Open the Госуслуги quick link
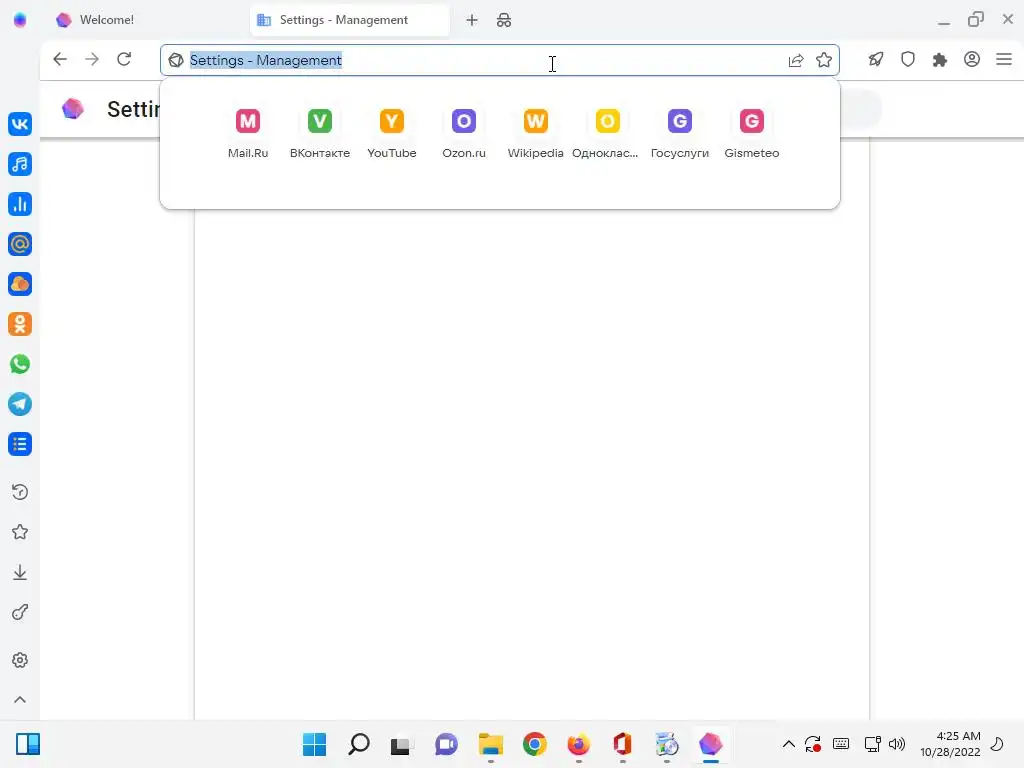Screen dimensions: 1024x768 pyautogui.click(x=680, y=134)
